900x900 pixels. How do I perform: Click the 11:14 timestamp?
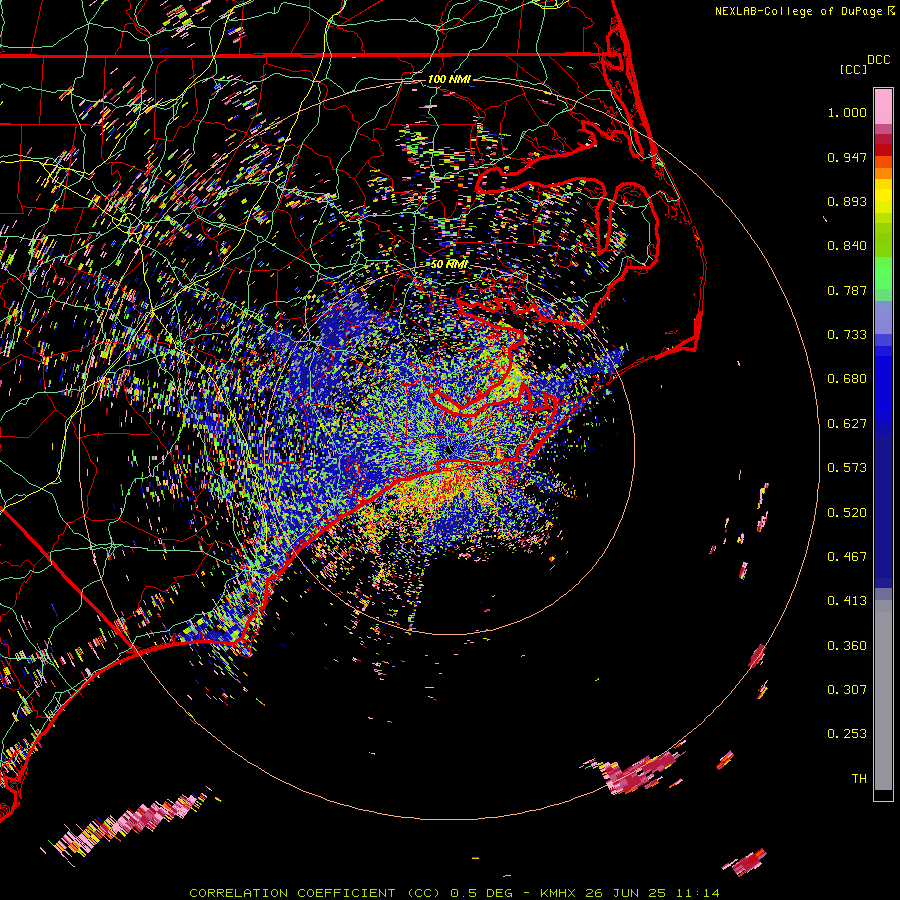(x=697, y=893)
